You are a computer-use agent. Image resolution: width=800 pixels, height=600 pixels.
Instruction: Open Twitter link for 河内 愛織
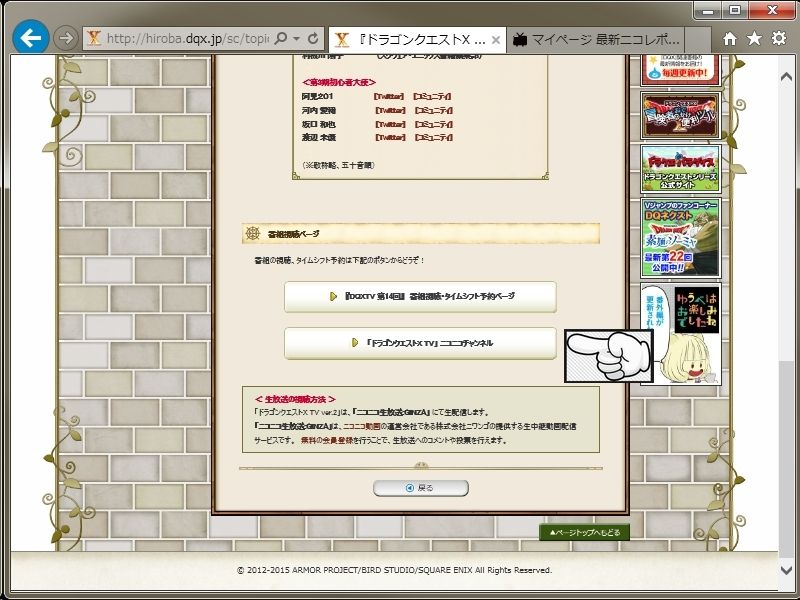[390, 110]
